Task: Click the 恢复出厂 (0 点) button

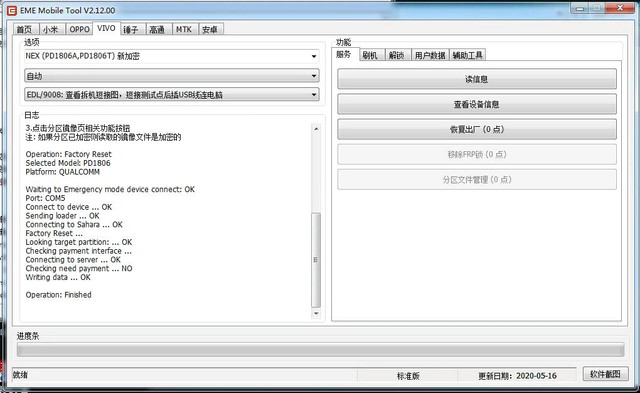Action: 477,129
